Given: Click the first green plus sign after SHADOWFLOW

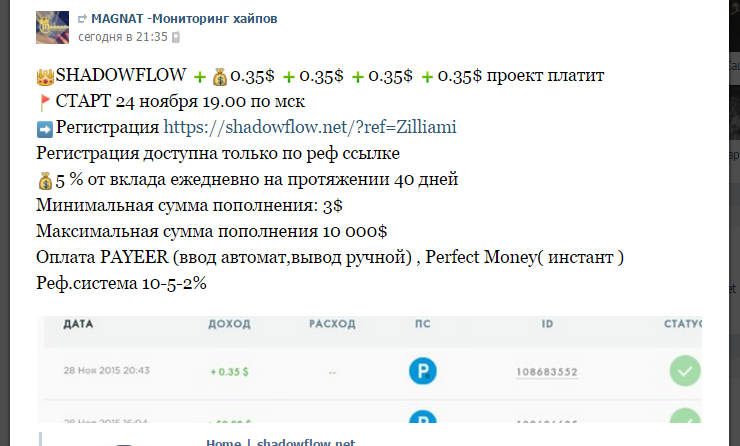Looking at the screenshot, I should point(200,77).
